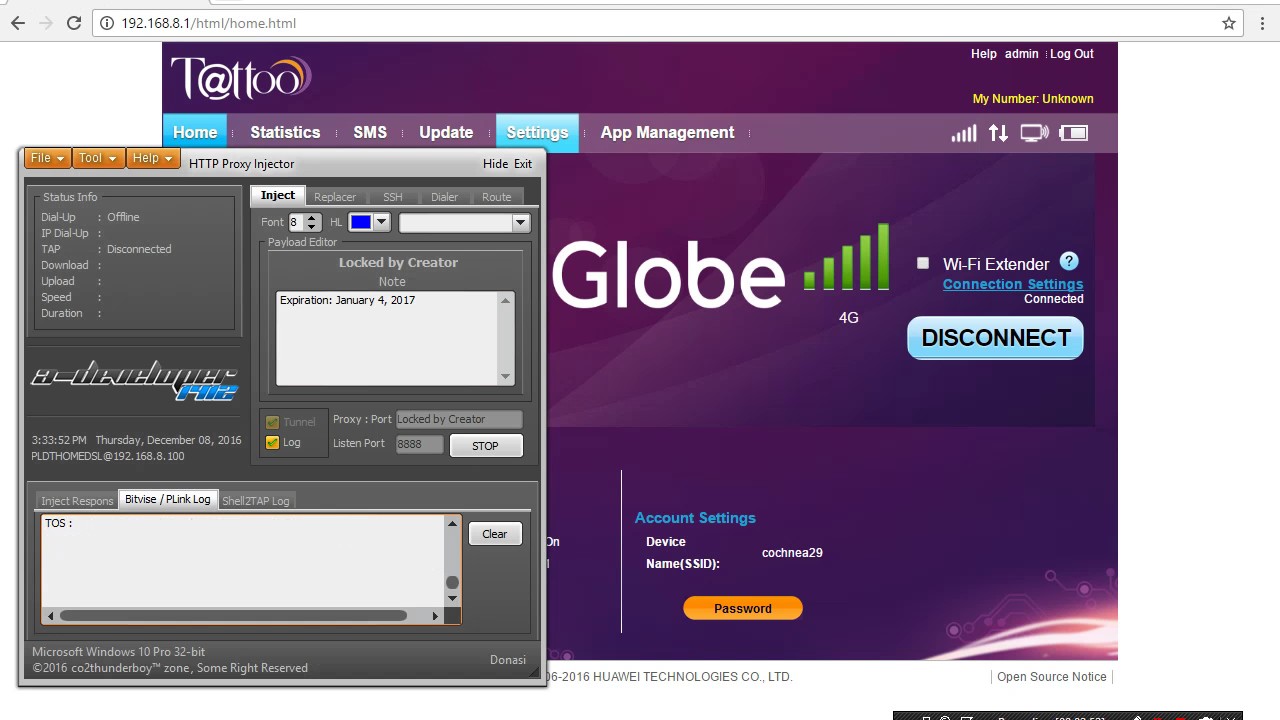Click the site info icon in address bar
The height and width of the screenshot is (720, 1280).
pos(107,23)
